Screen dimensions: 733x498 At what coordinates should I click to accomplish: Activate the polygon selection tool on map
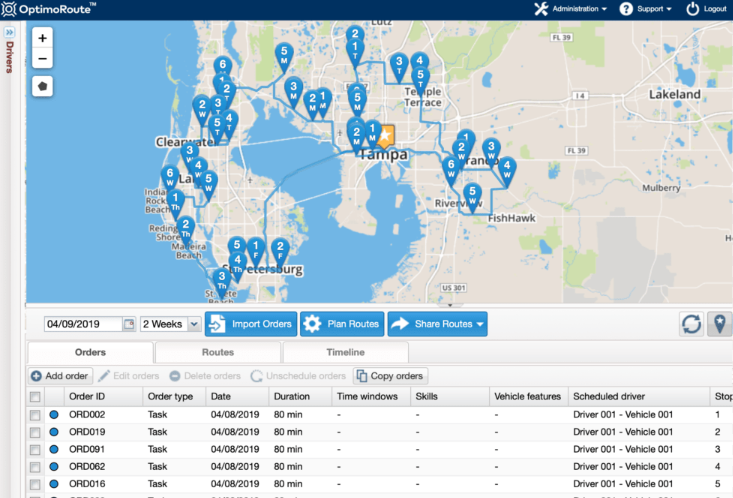click(x=42, y=86)
